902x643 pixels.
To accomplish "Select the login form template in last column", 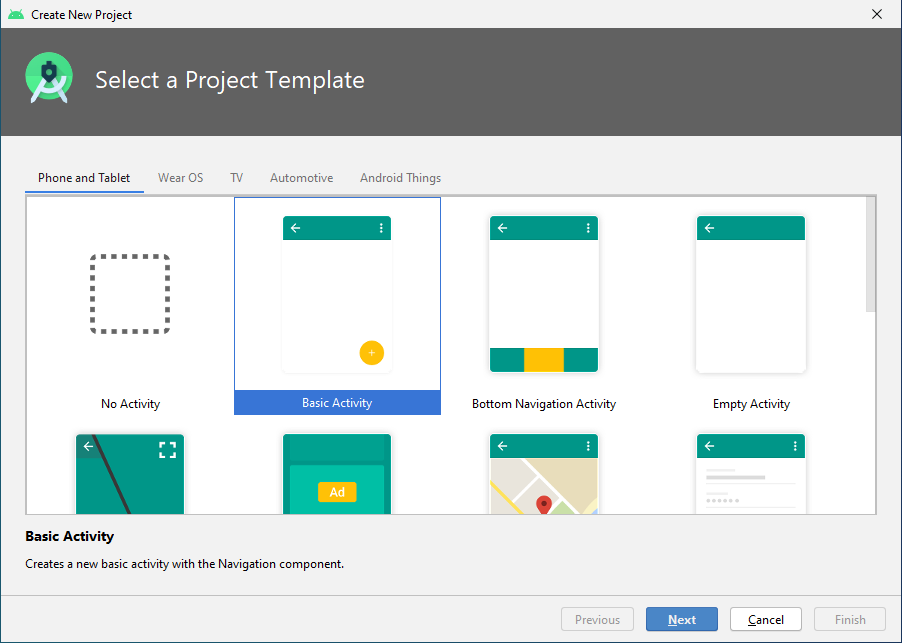I will (x=751, y=473).
